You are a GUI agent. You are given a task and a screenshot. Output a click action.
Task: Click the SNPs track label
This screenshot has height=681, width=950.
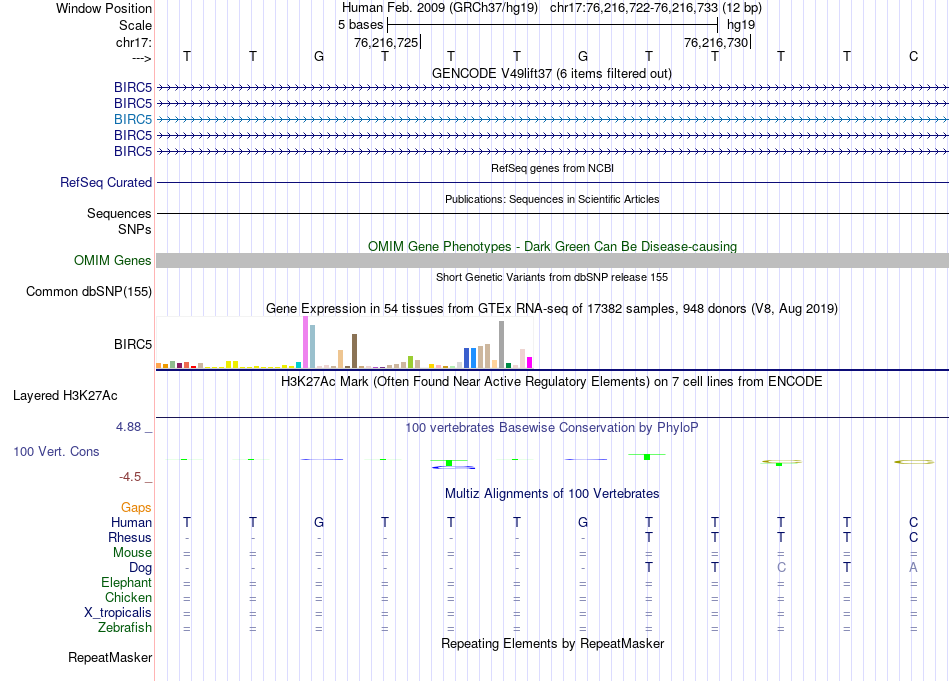tap(135, 230)
